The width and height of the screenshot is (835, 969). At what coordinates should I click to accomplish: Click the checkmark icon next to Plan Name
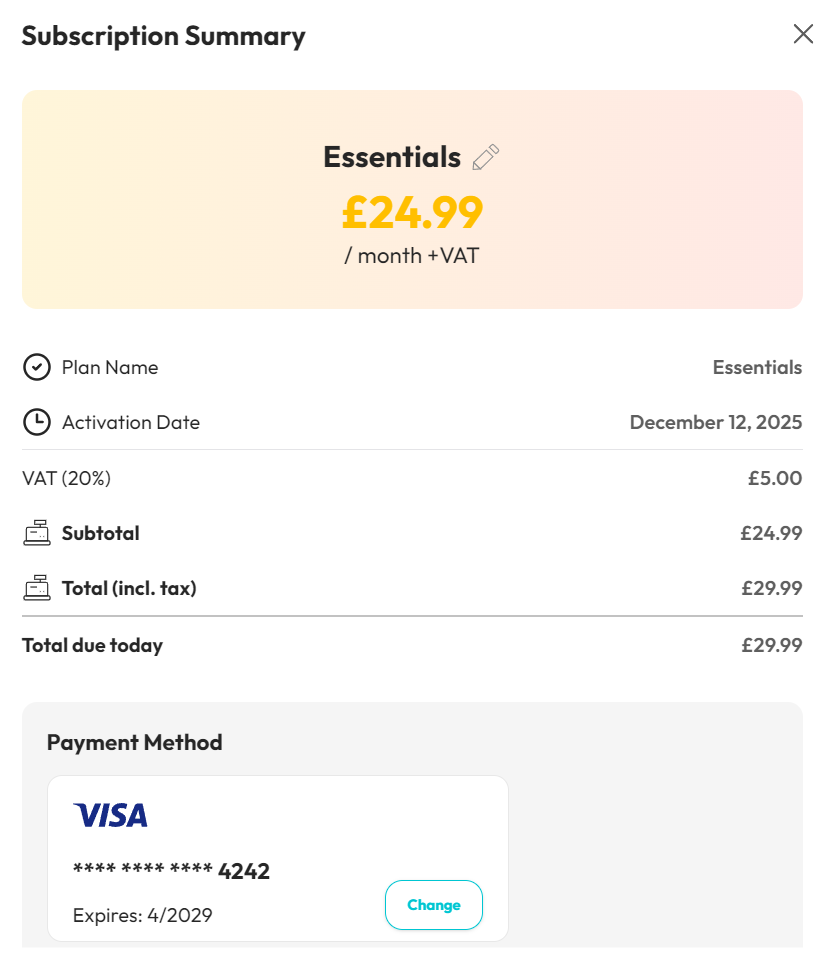click(36, 368)
